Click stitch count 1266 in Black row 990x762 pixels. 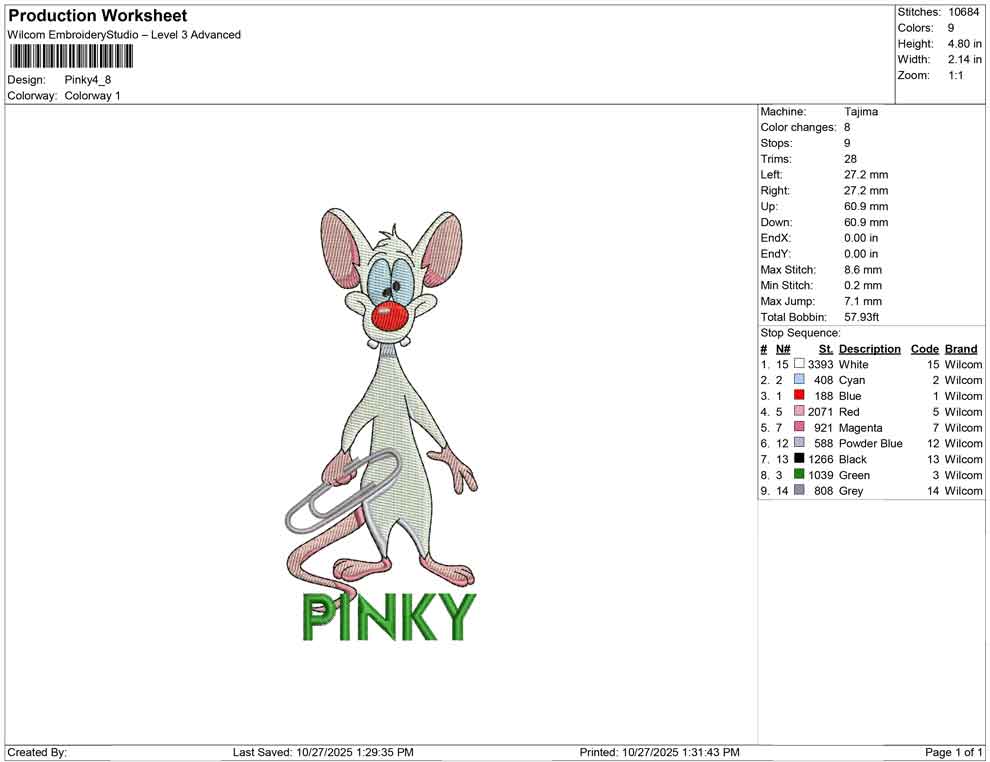coord(820,459)
